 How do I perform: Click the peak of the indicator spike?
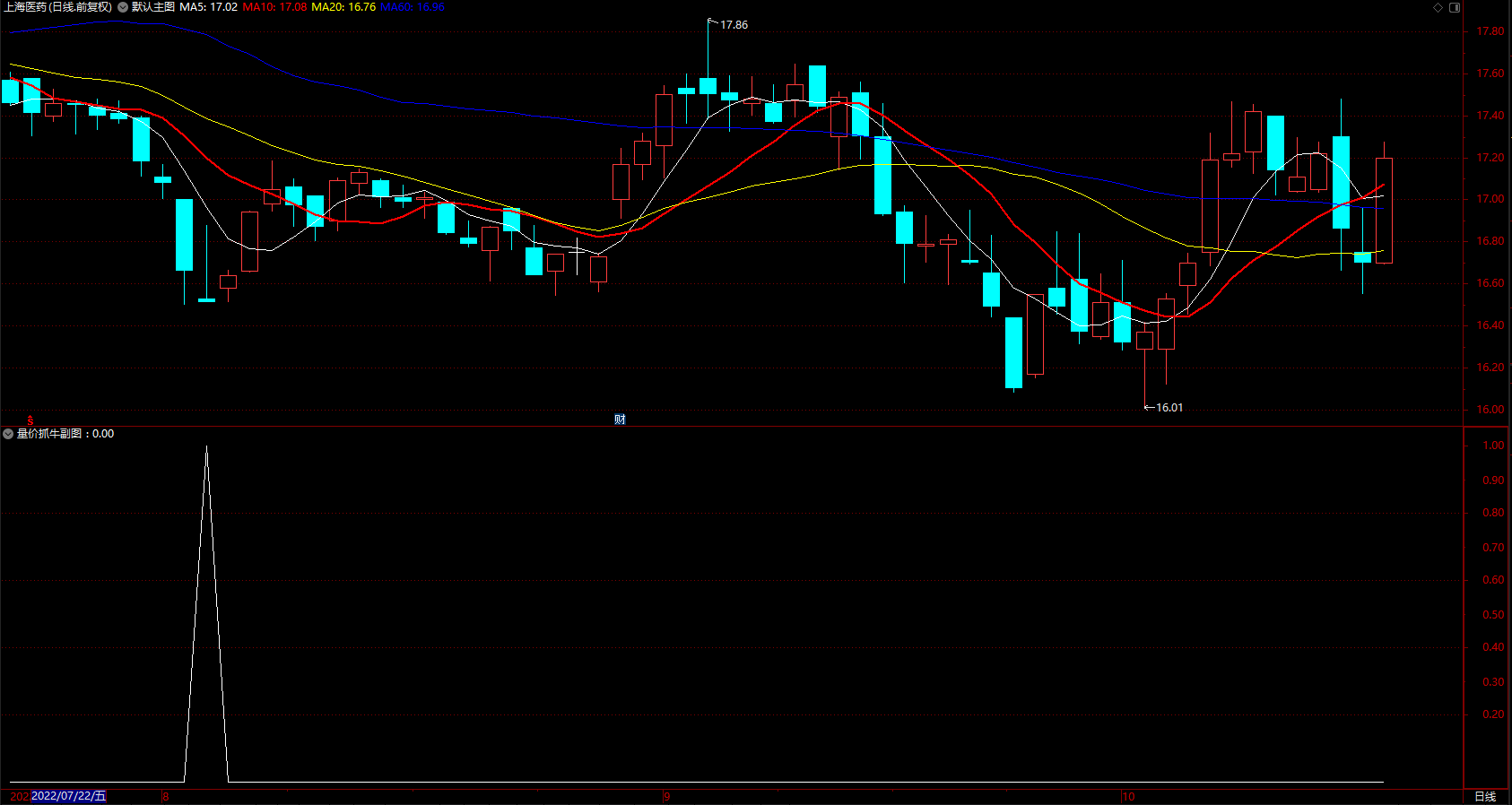point(206,447)
